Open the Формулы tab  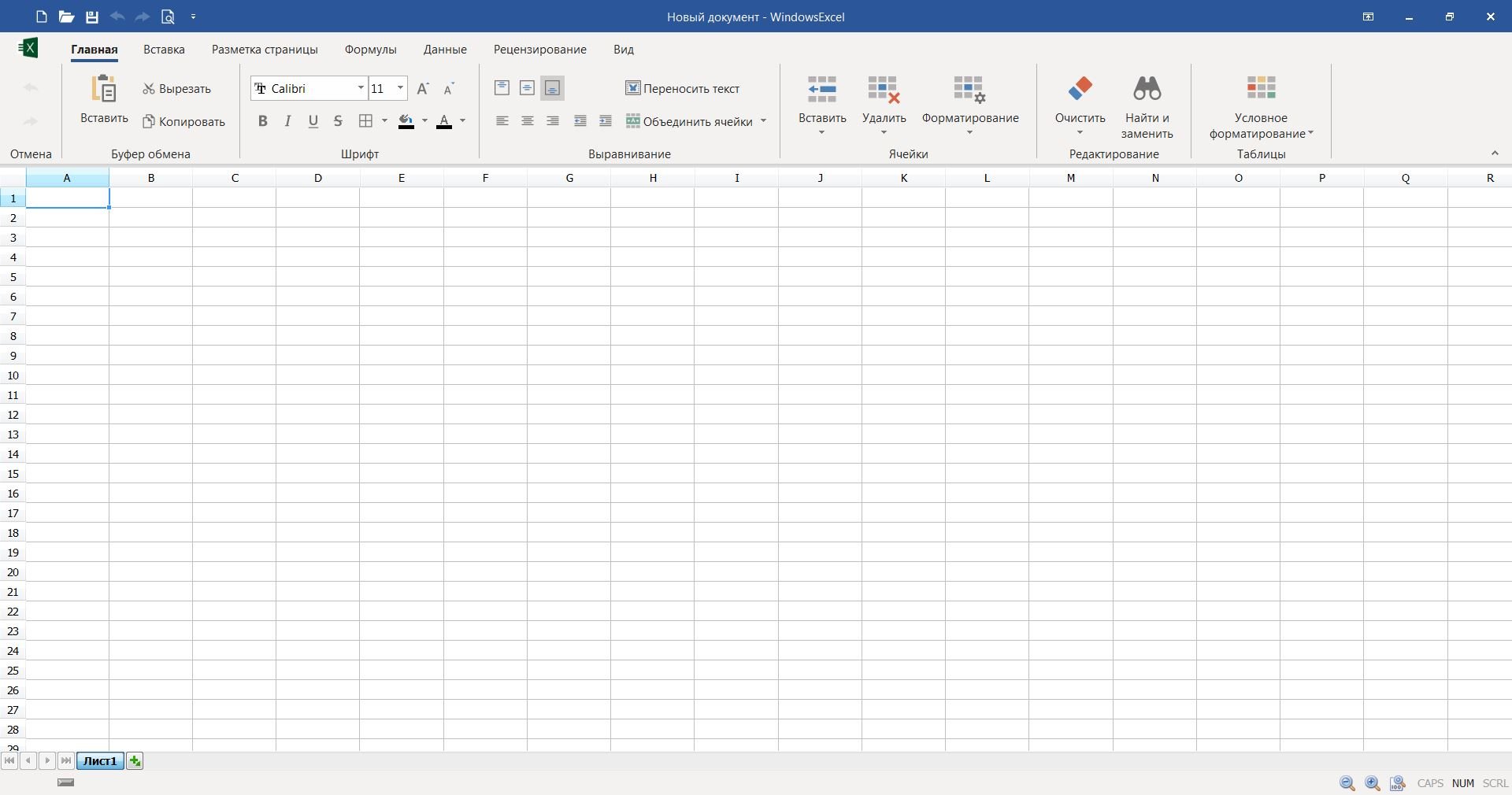click(x=370, y=50)
